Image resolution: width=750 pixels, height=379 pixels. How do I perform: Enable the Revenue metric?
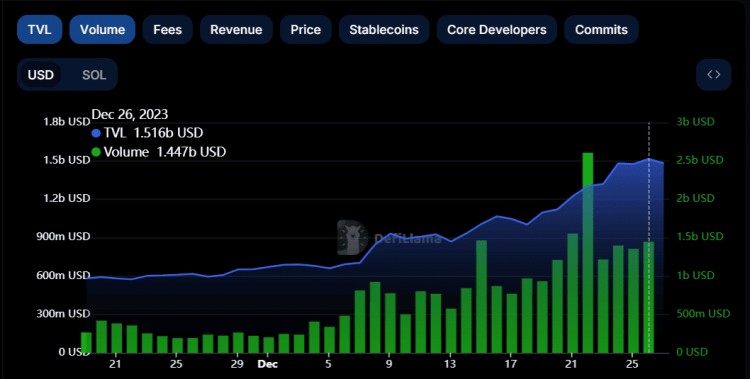pos(236,30)
